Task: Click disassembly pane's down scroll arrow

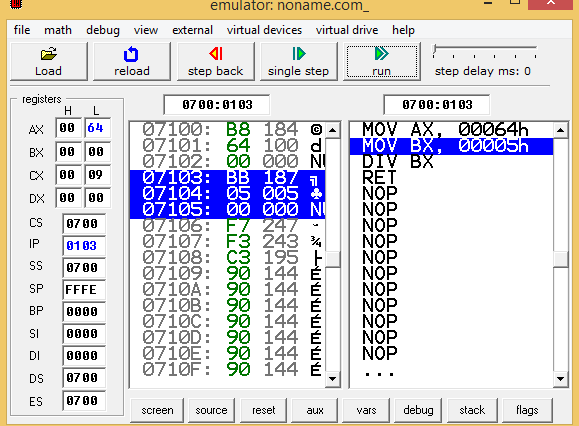Action: pyautogui.click(x=561, y=379)
